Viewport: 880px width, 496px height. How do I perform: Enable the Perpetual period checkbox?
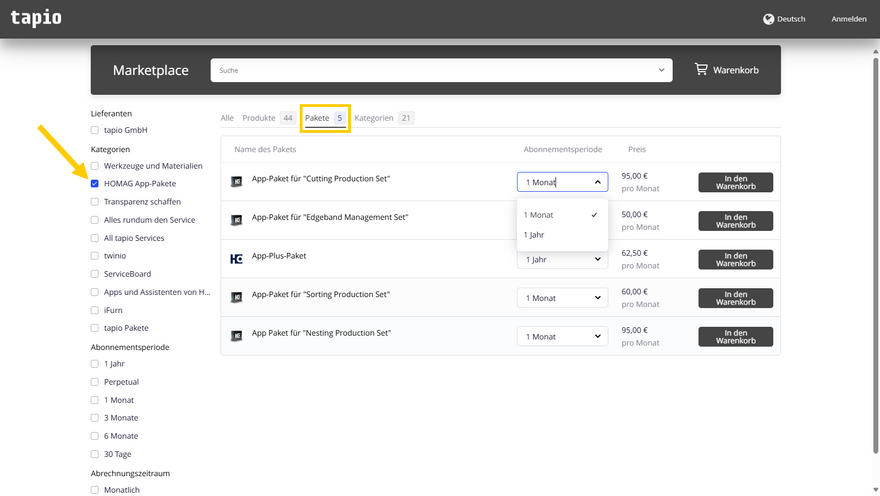(x=94, y=382)
